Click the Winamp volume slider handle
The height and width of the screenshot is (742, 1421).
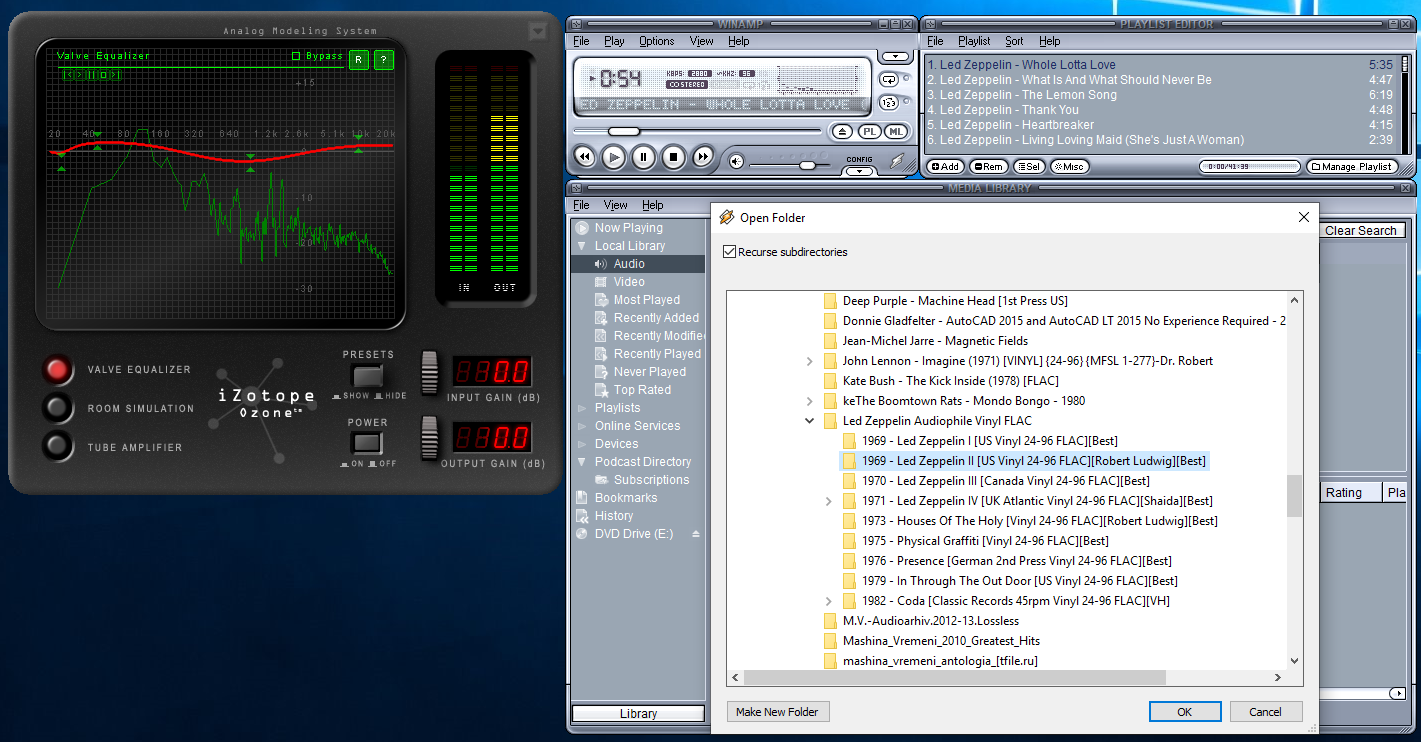tap(807, 165)
